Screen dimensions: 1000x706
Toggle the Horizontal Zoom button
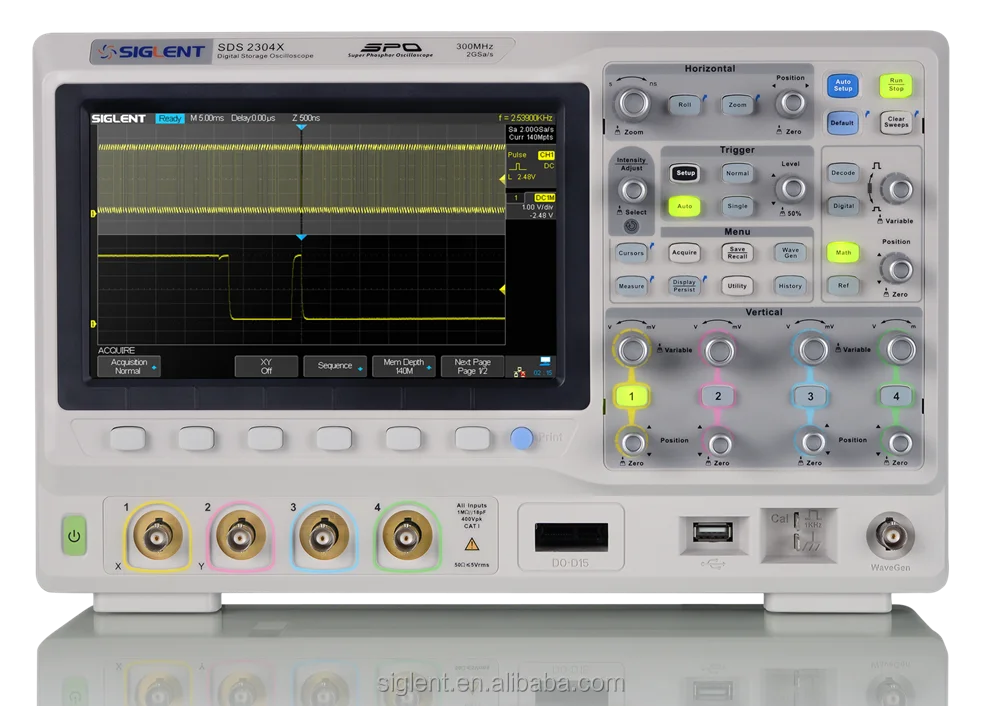pyautogui.click(x=737, y=105)
